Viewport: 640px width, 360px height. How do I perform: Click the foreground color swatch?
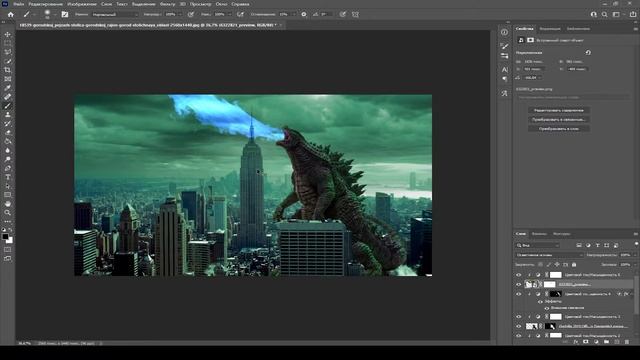tap(5, 237)
